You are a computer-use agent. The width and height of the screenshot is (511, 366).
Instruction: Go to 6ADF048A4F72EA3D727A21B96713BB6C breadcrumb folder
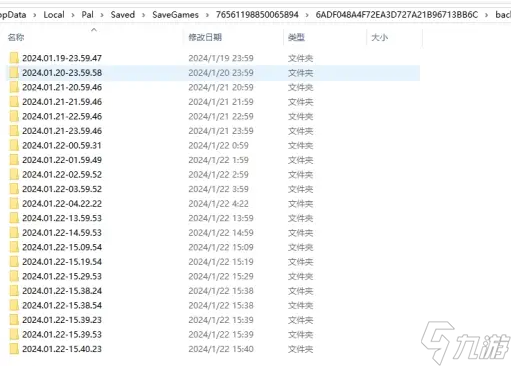[397, 15]
